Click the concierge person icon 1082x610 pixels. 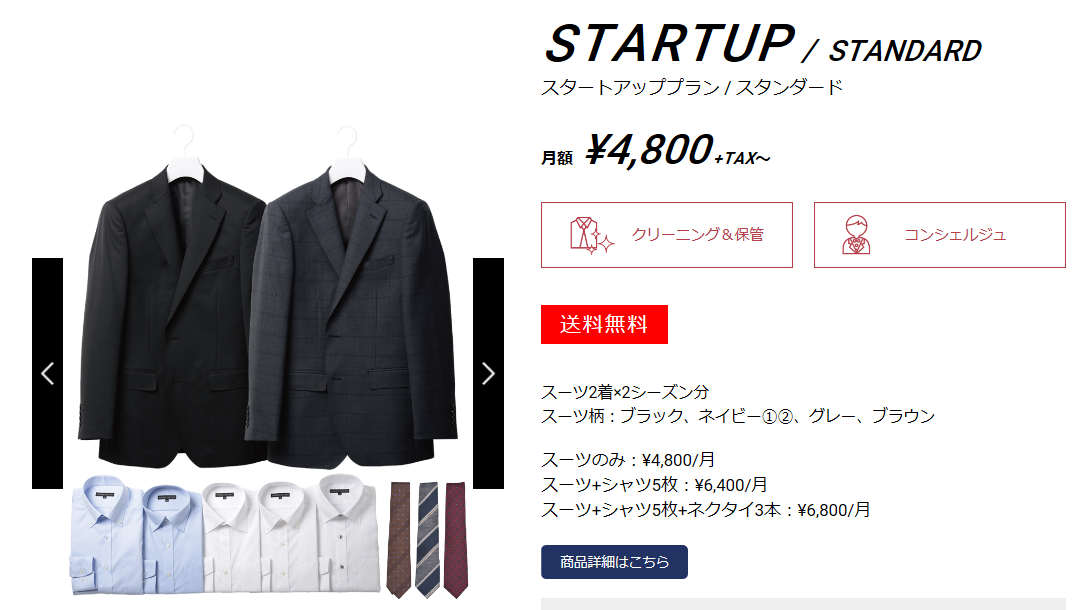click(x=856, y=235)
